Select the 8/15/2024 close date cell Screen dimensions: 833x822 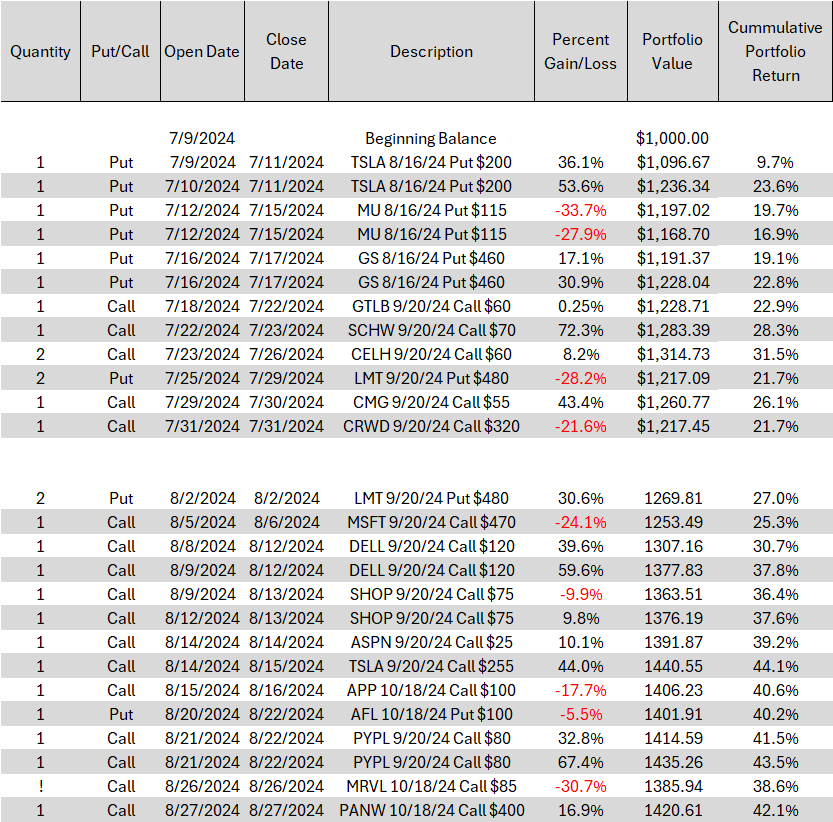point(286,666)
